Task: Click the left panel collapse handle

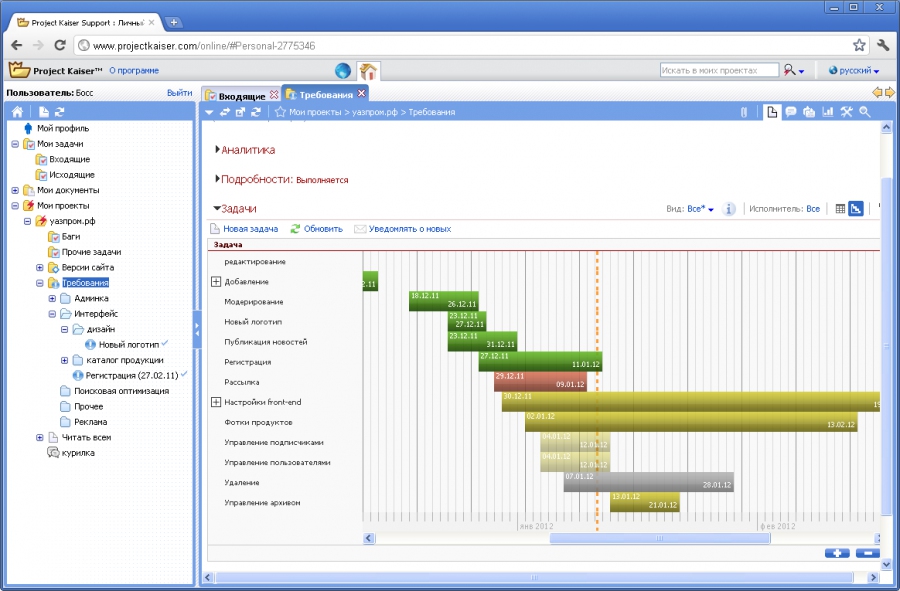Action: pyautogui.click(x=197, y=329)
